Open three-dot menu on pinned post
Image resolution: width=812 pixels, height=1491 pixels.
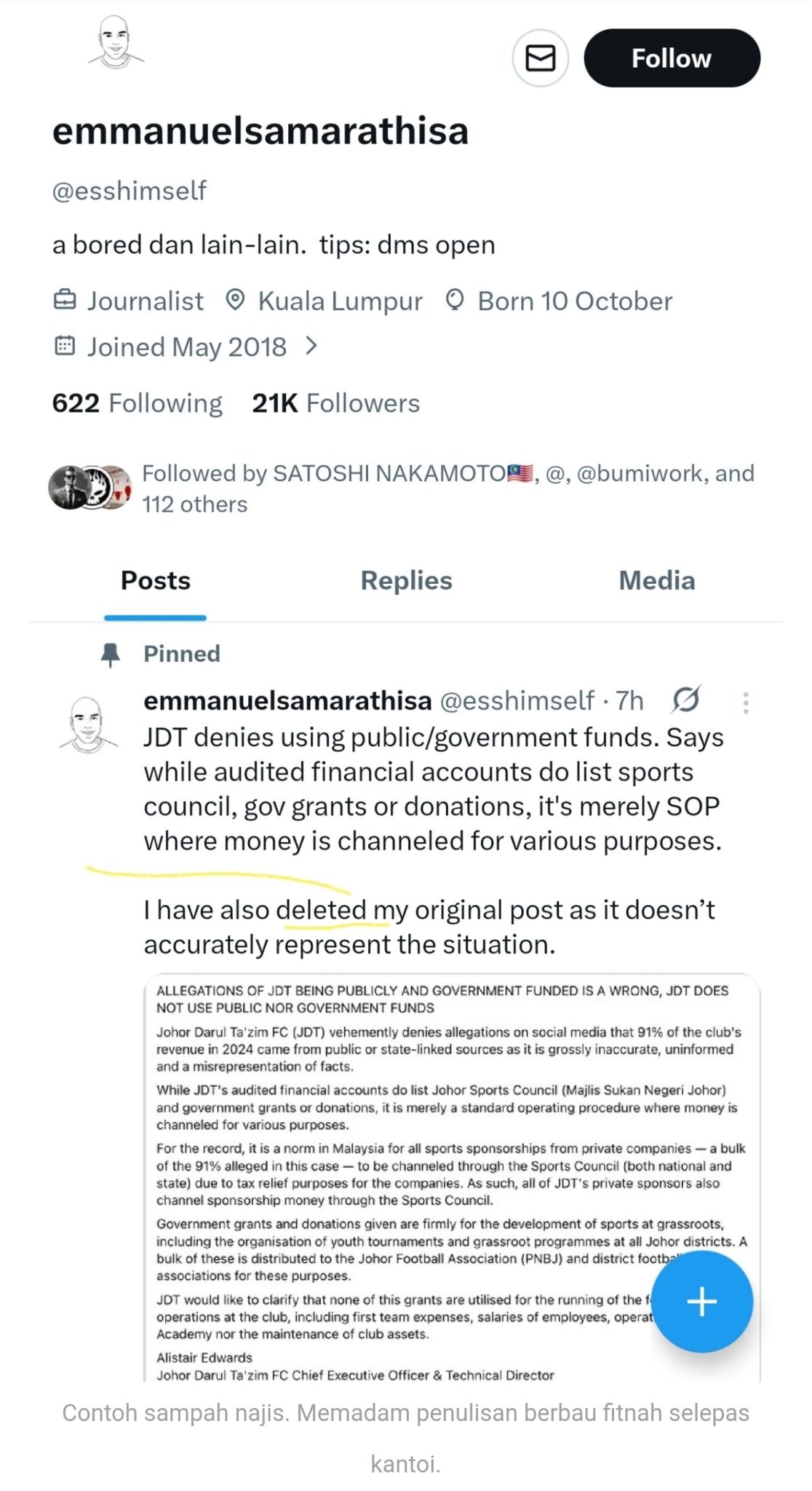pyautogui.click(x=746, y=703)
